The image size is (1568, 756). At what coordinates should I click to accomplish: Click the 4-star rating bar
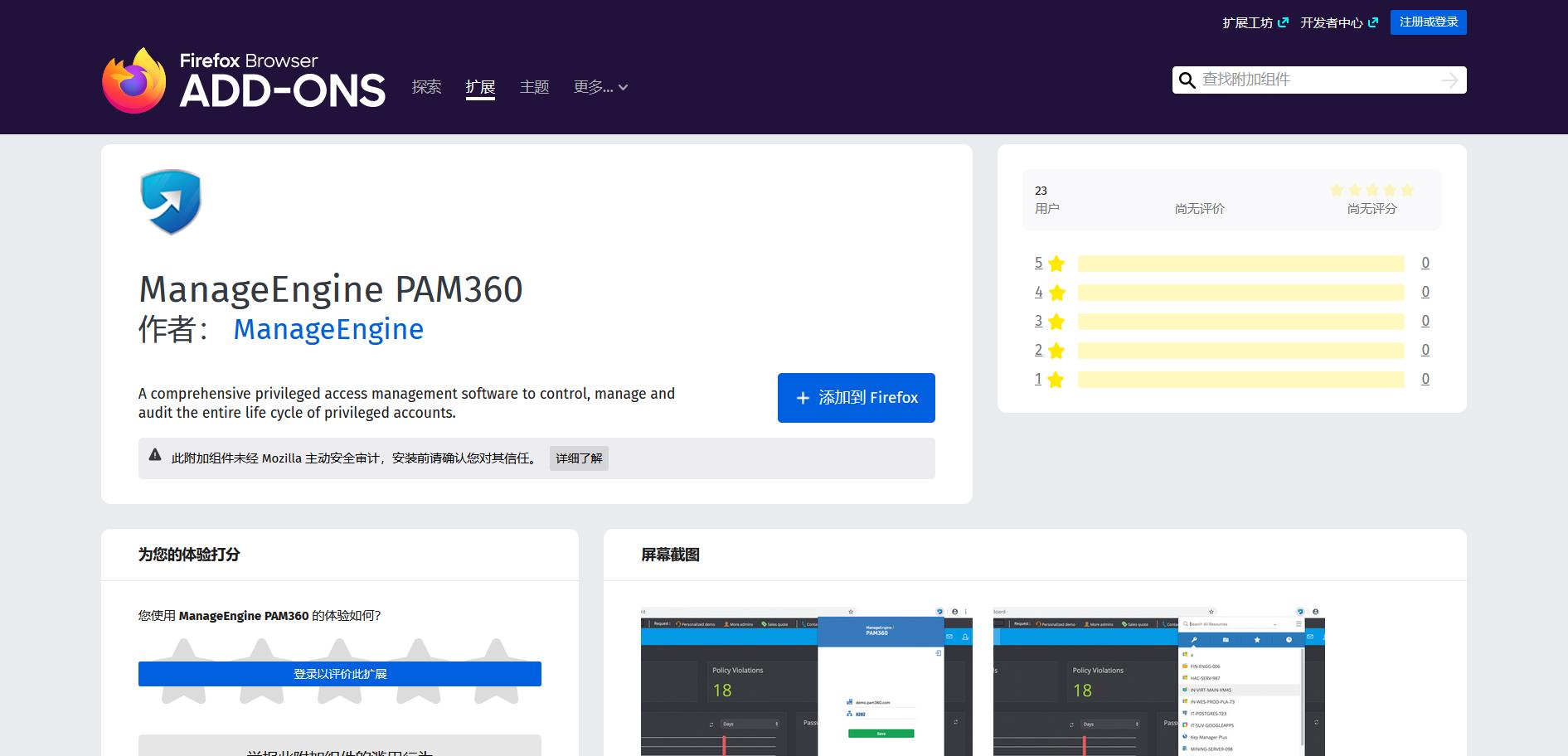pos(1241,293)
